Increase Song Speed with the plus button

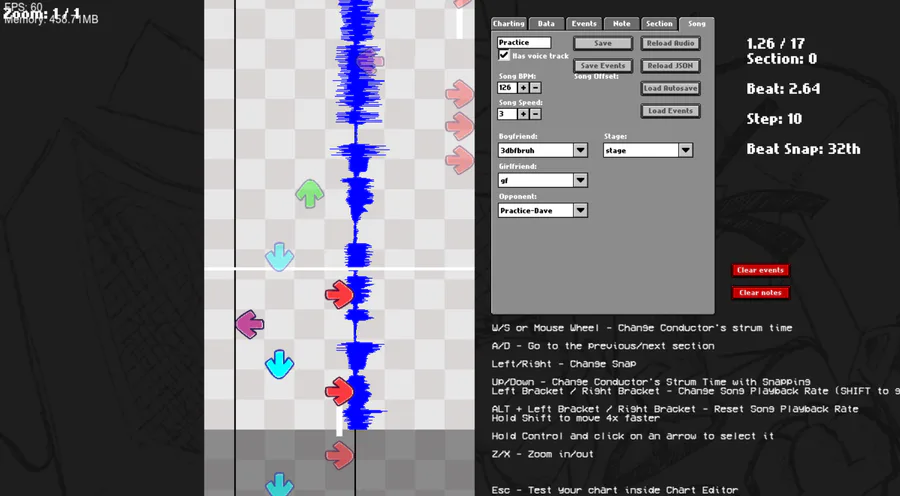[523, 114]
